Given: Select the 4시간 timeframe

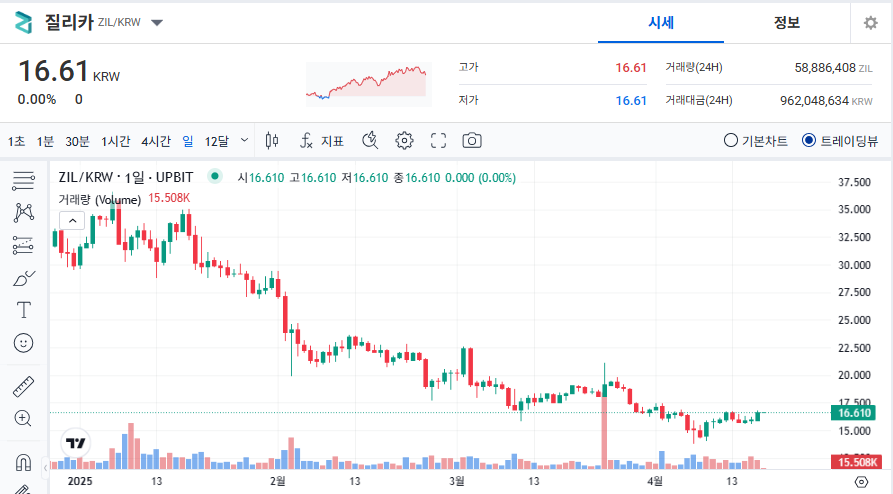Looking at the screenshot, I should click(x=155, y=141).
